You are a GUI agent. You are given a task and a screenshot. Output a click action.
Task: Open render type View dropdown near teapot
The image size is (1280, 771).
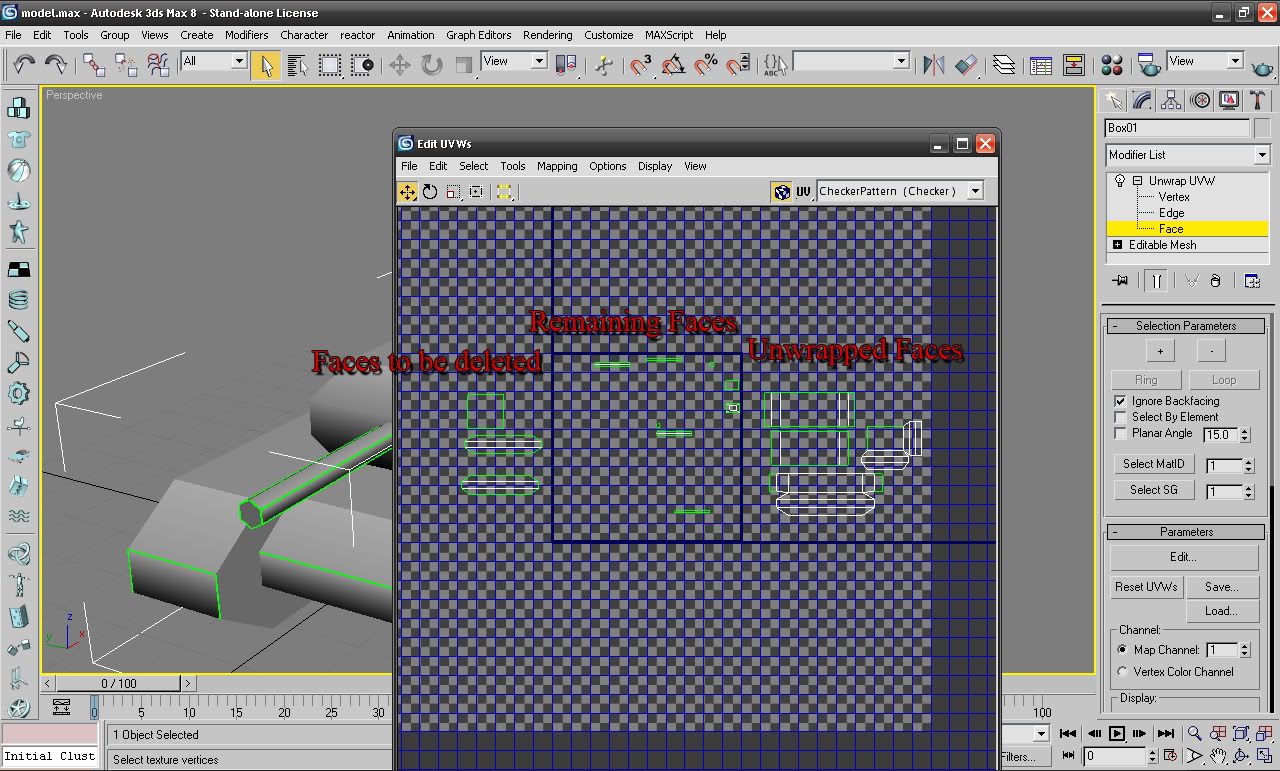coord(1205,61)
